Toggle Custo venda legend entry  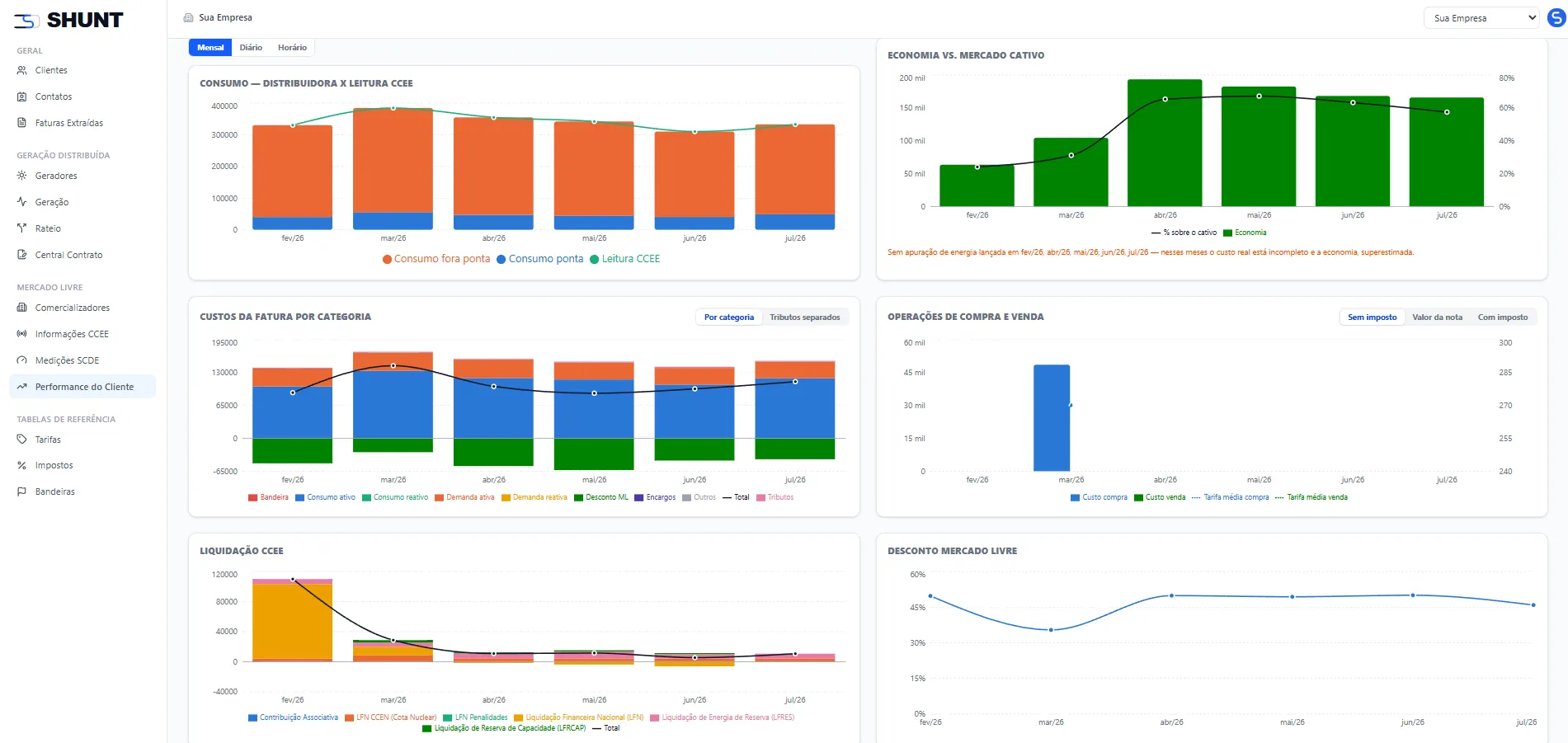[x=1160, y=497]
